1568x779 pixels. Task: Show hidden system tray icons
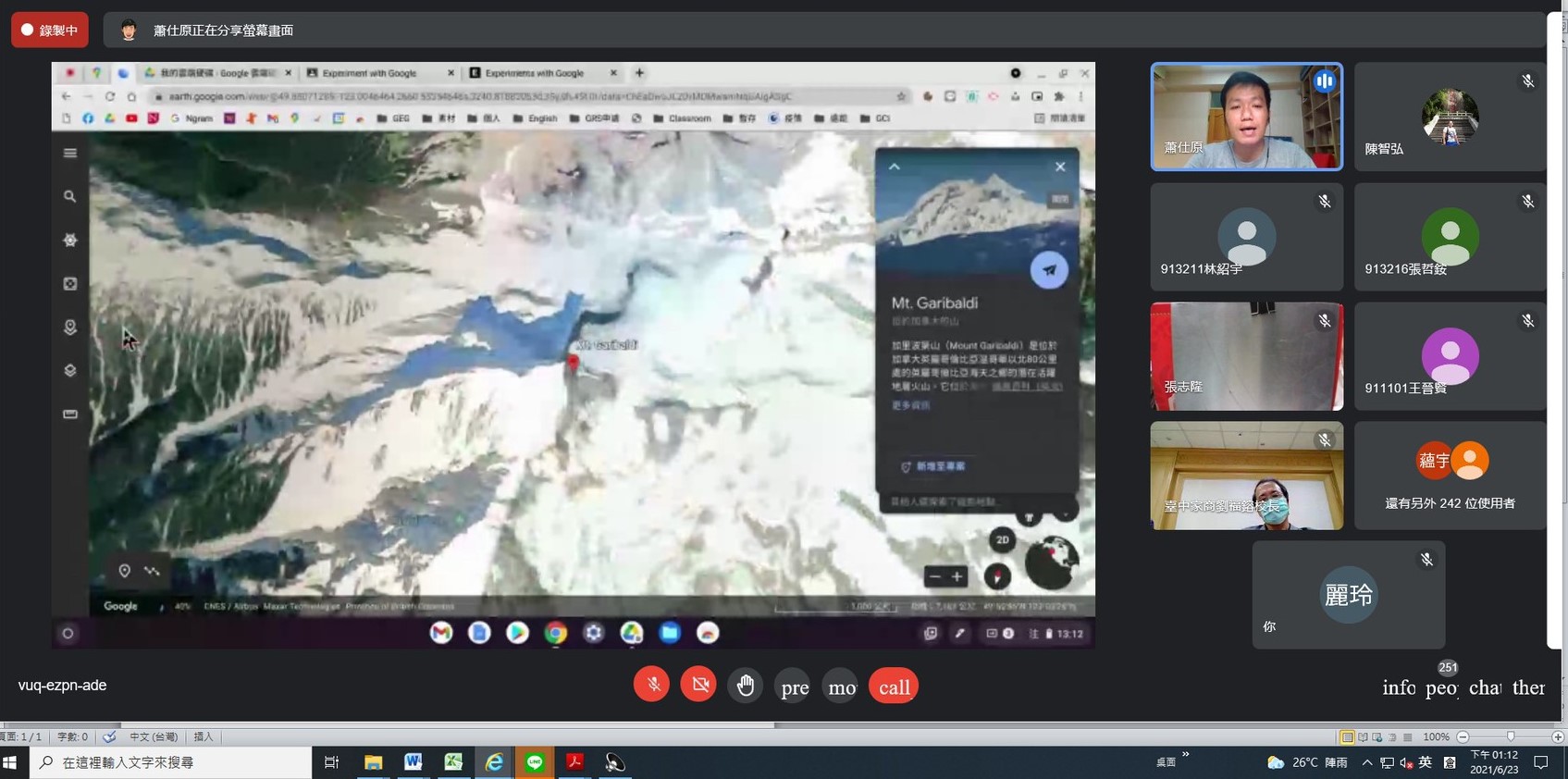[x=1366, y=762]
